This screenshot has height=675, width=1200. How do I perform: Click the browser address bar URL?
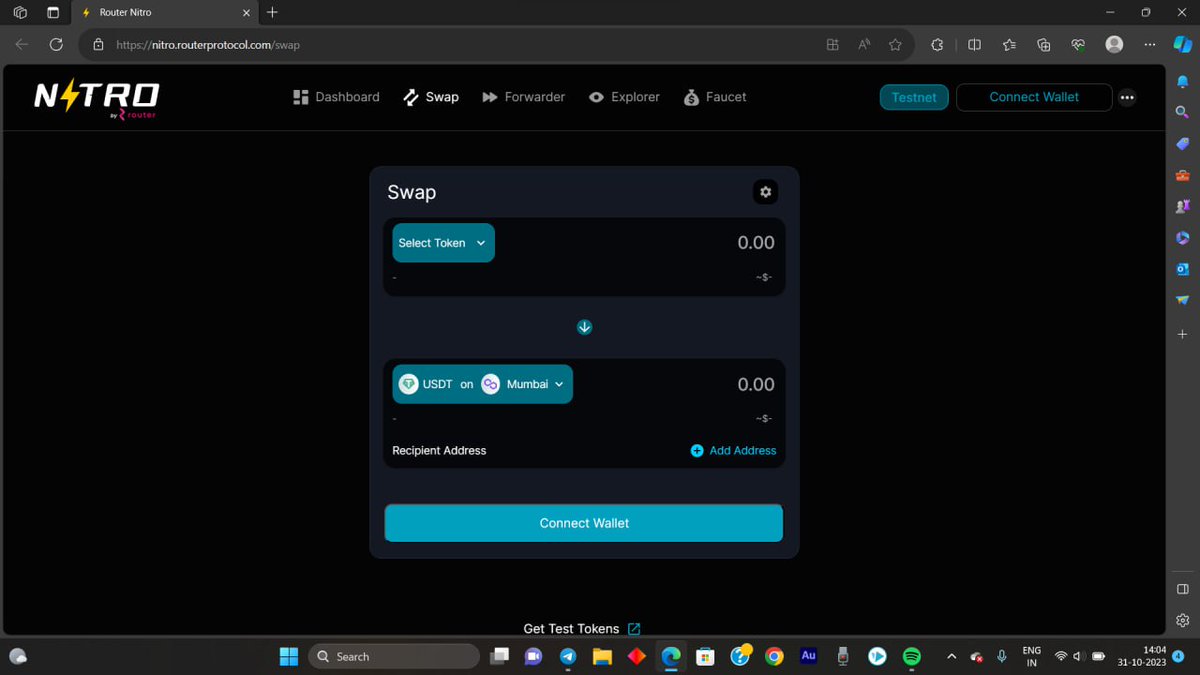(208, 45)
